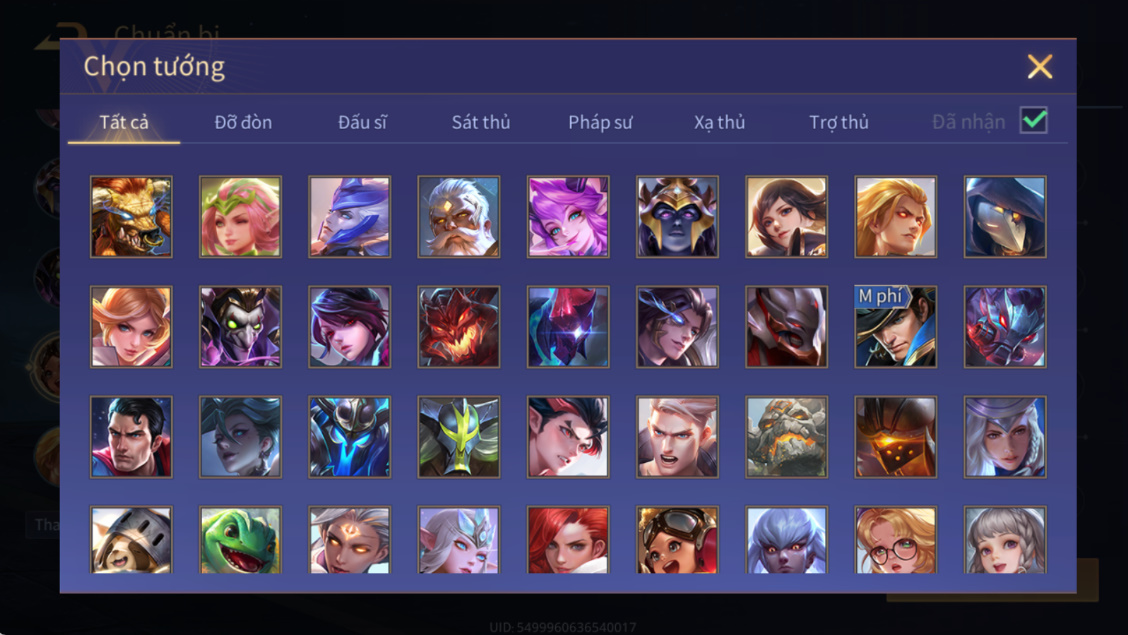Screen dimensions: 1128x635
Task: Choose the purple-haired bunny girl hero
Action: coord(568,216)
